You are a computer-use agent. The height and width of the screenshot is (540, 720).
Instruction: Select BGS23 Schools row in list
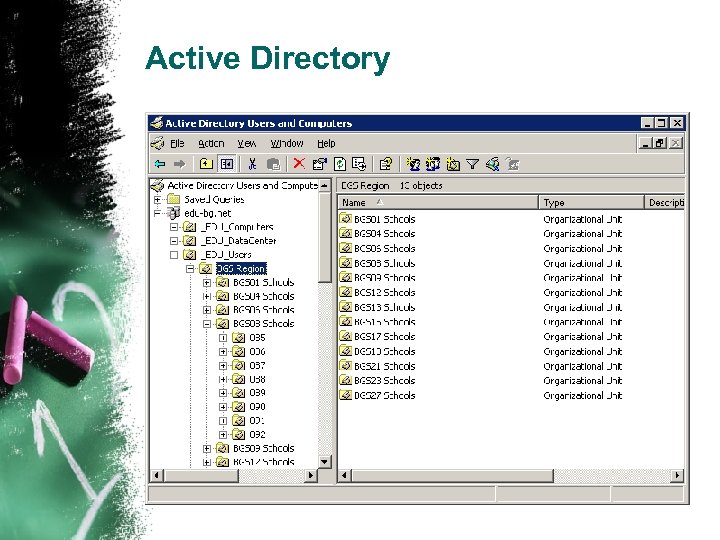[x=385, y=381]
